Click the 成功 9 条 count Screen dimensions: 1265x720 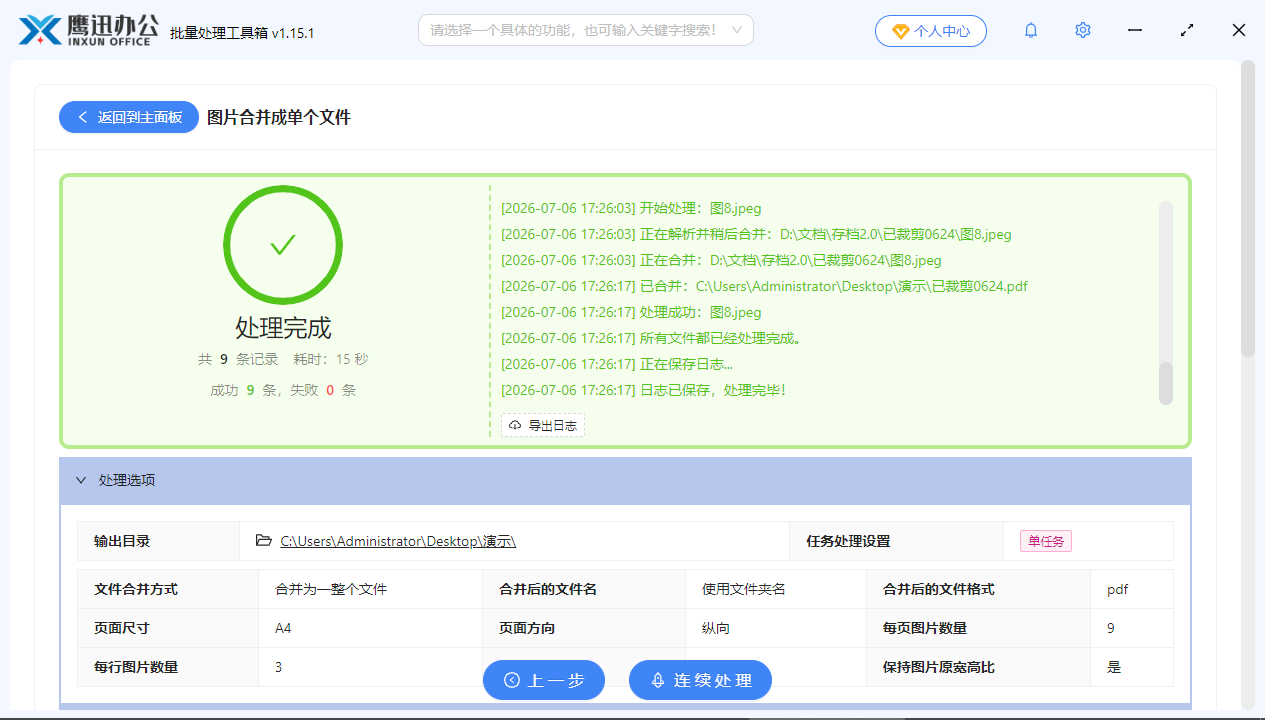pyautogui.click(x=243, y=390)
